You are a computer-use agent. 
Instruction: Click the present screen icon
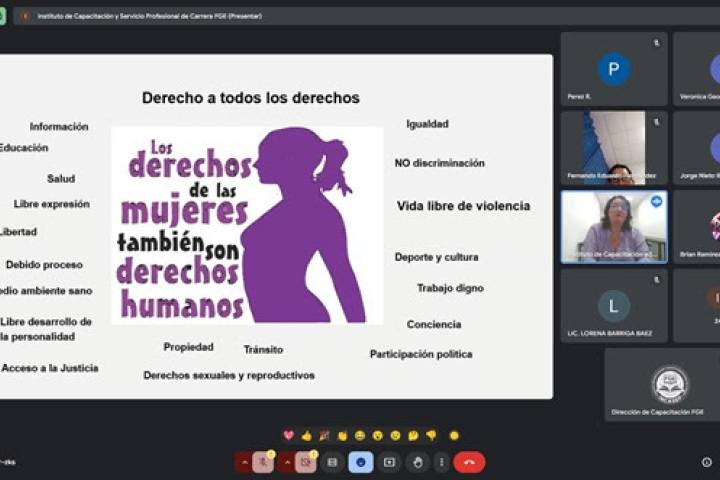pos(389,462)
